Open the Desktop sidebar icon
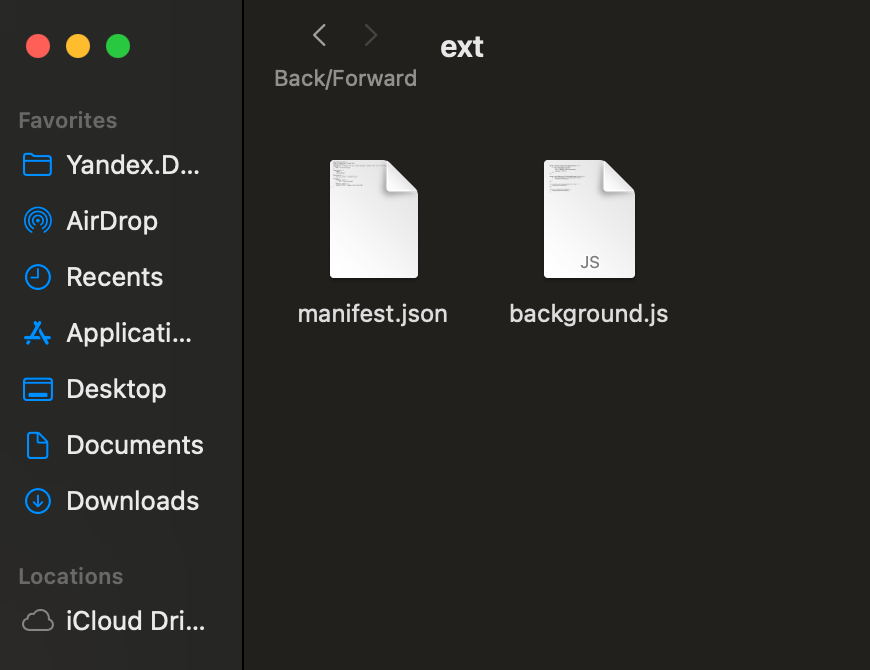This screenshot has width=870, height=670. 38,389
